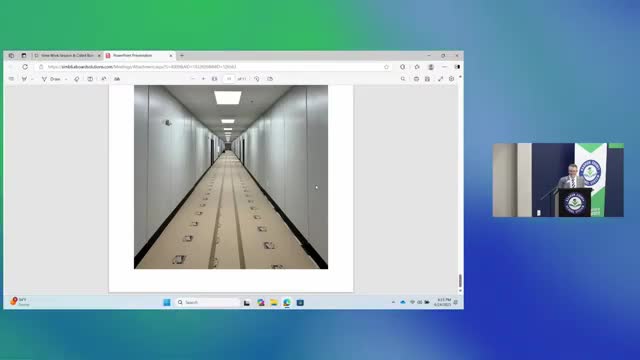The width and height of the screenshot is (640, 360).
Task: Open a new browser tab
Action: click(x=182, y=55)
